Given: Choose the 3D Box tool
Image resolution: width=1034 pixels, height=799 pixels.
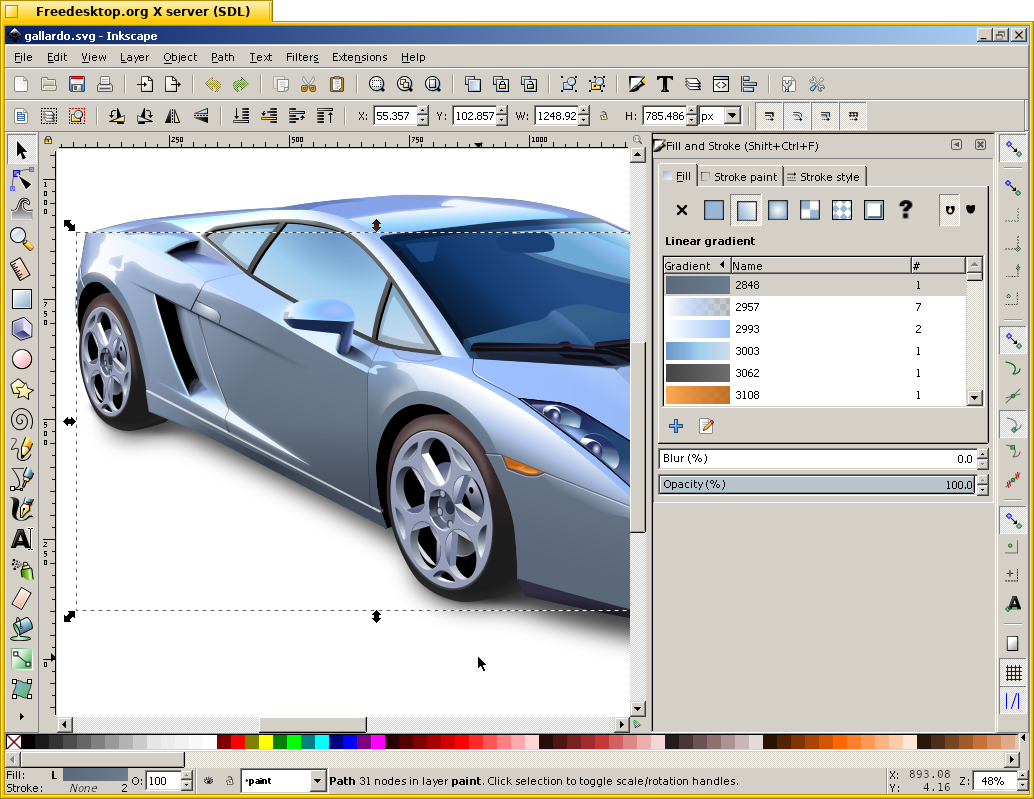Looking at the screenshot, I should [22, 329].
